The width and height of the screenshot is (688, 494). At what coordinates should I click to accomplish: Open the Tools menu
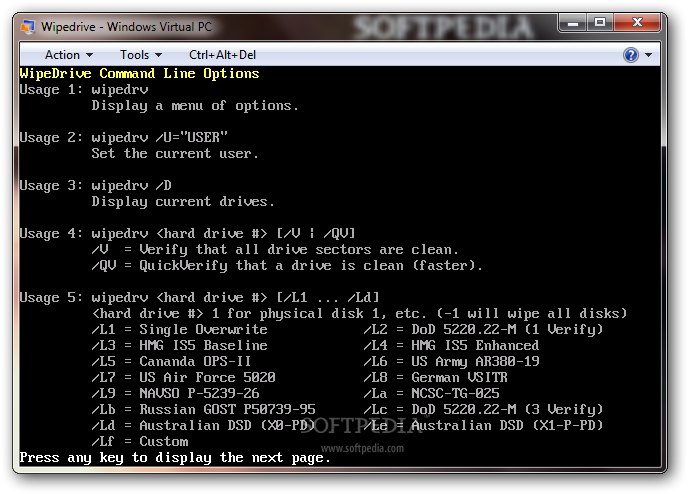[141, 55]
